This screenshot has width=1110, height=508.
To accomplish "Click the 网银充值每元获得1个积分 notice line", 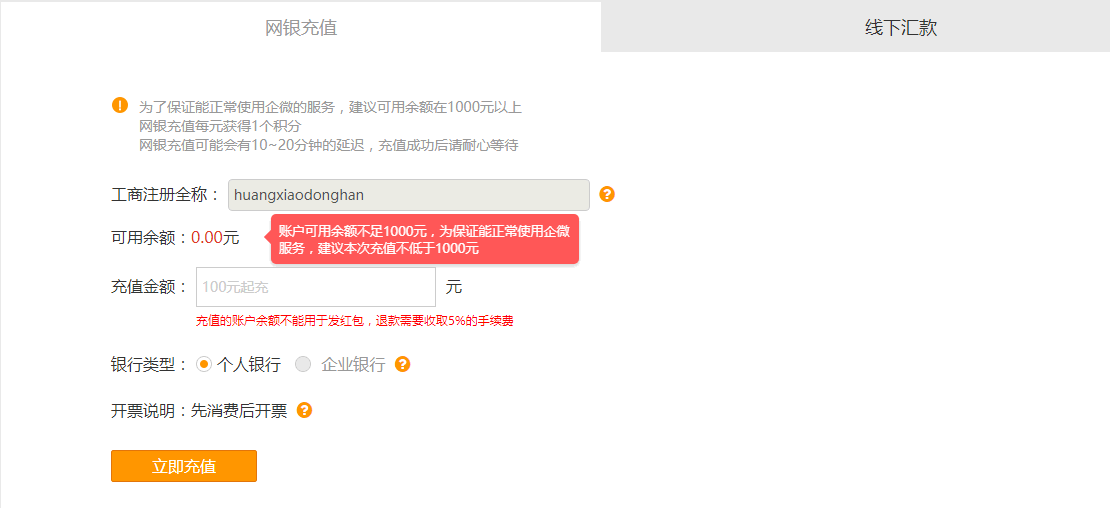I will pyautogui.click(x=220, y=127).
